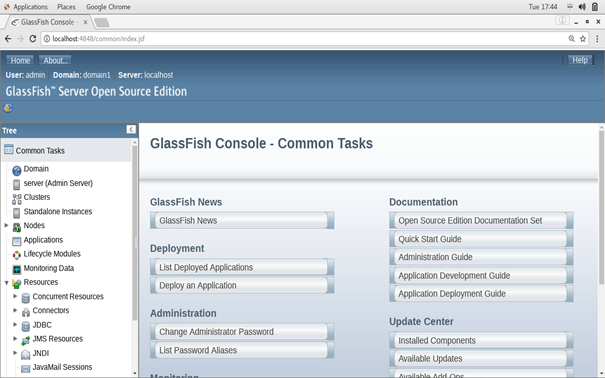The width and height of the screenshot is (605, 378).
Task: Go back with browser back arrow
Action: [8, 39]
